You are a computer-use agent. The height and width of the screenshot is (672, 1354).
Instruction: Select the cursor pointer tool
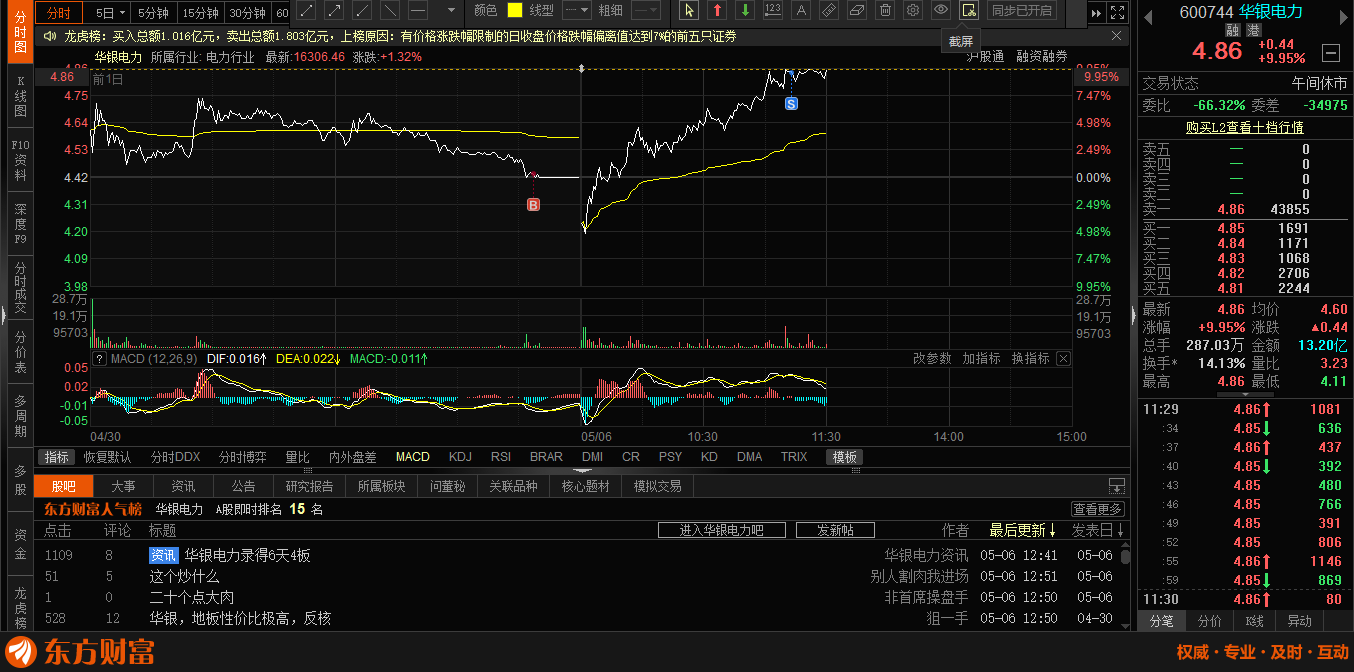[x=689, y=10]
